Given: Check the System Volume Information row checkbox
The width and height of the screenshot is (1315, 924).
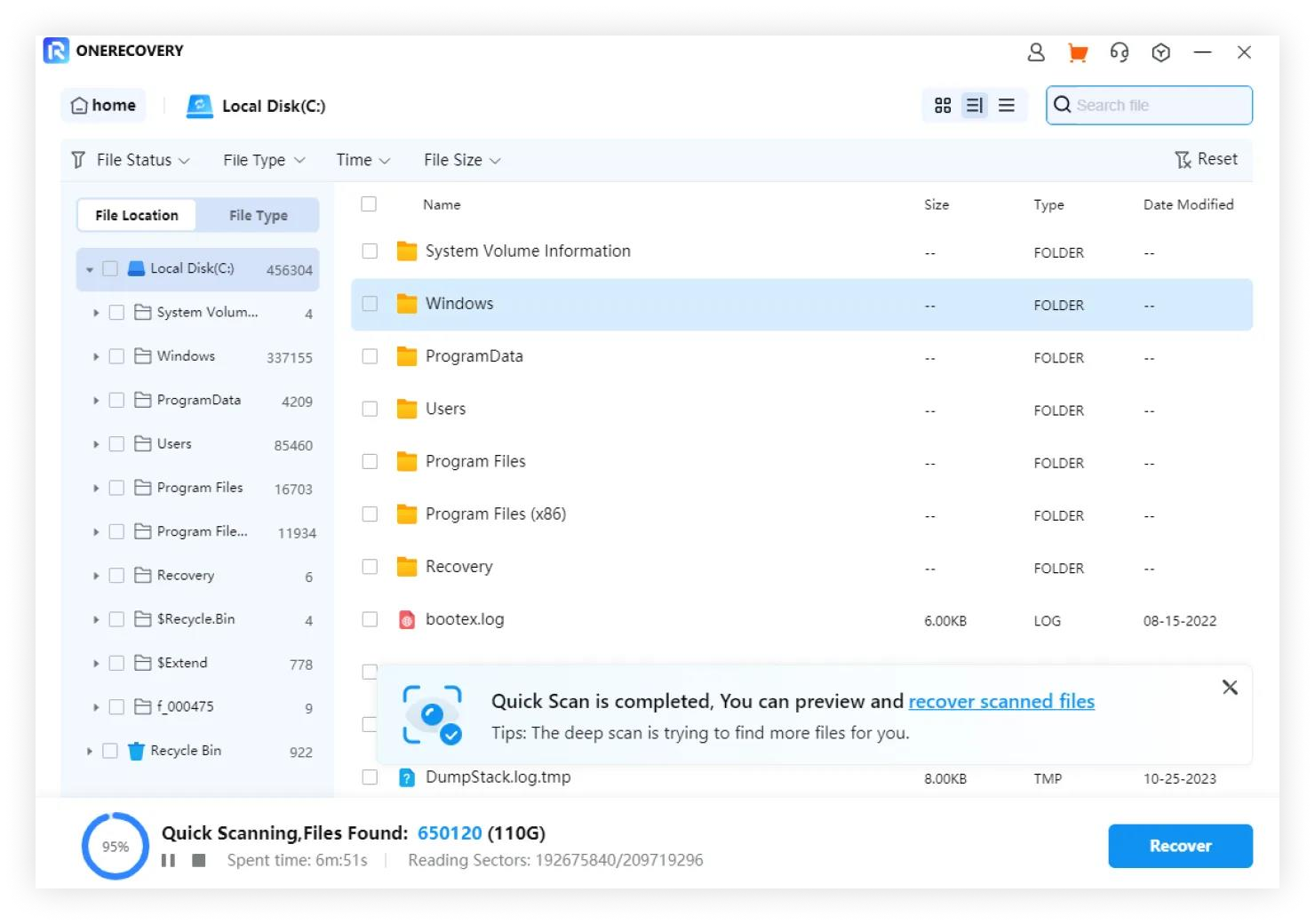Looking at the screenshot, I should tap(370, 251).
